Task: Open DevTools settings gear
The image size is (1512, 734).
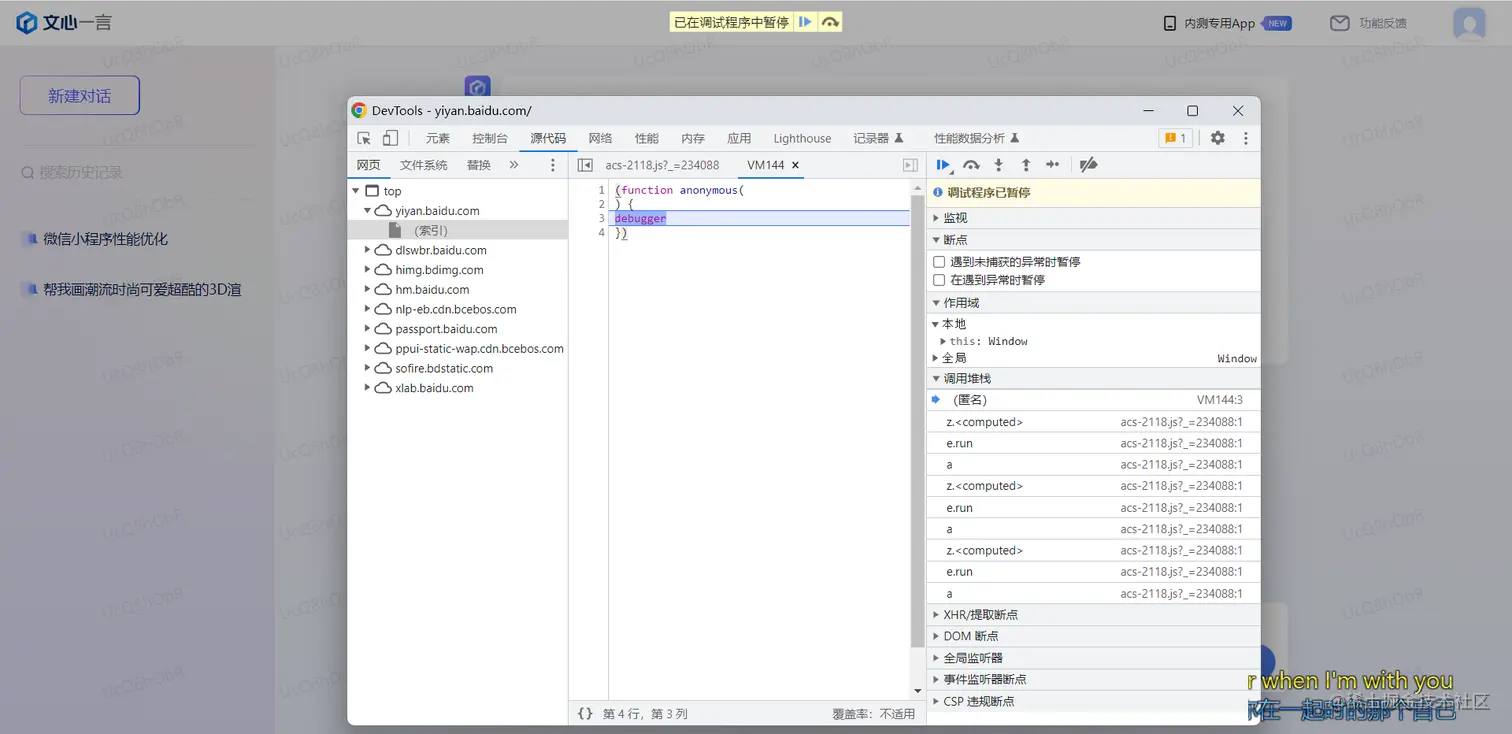Action: tap(1217, 138)
